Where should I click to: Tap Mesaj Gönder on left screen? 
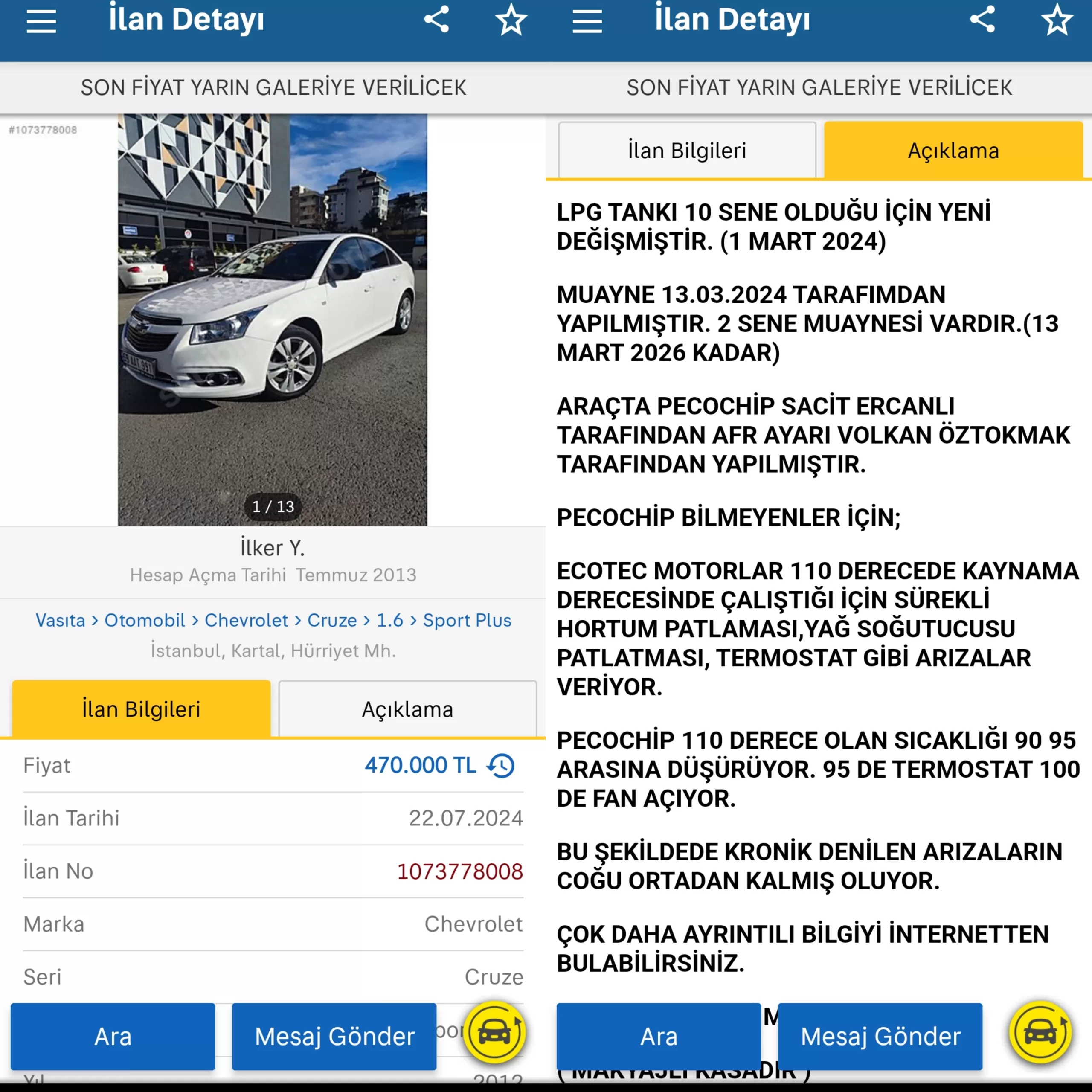[x=334, y=1037]
